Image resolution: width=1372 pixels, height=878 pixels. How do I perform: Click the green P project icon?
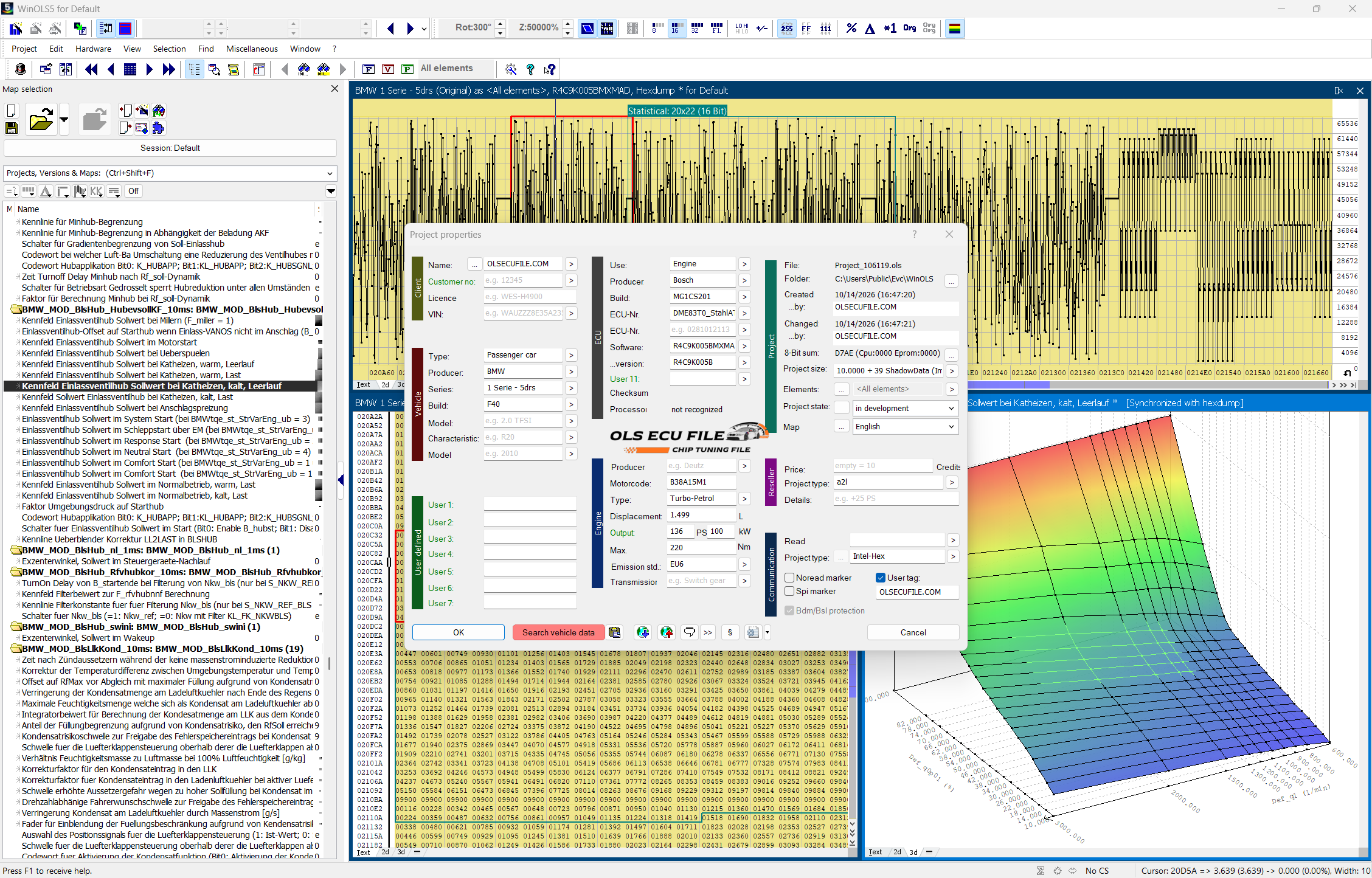(407, 69)
